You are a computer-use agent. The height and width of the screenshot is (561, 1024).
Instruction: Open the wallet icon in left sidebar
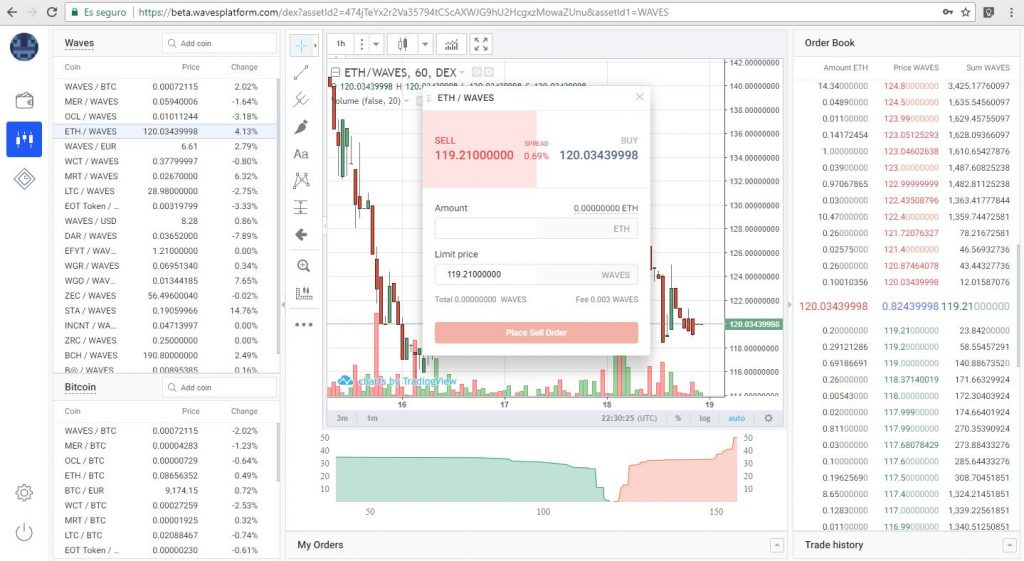click(24, 100)
